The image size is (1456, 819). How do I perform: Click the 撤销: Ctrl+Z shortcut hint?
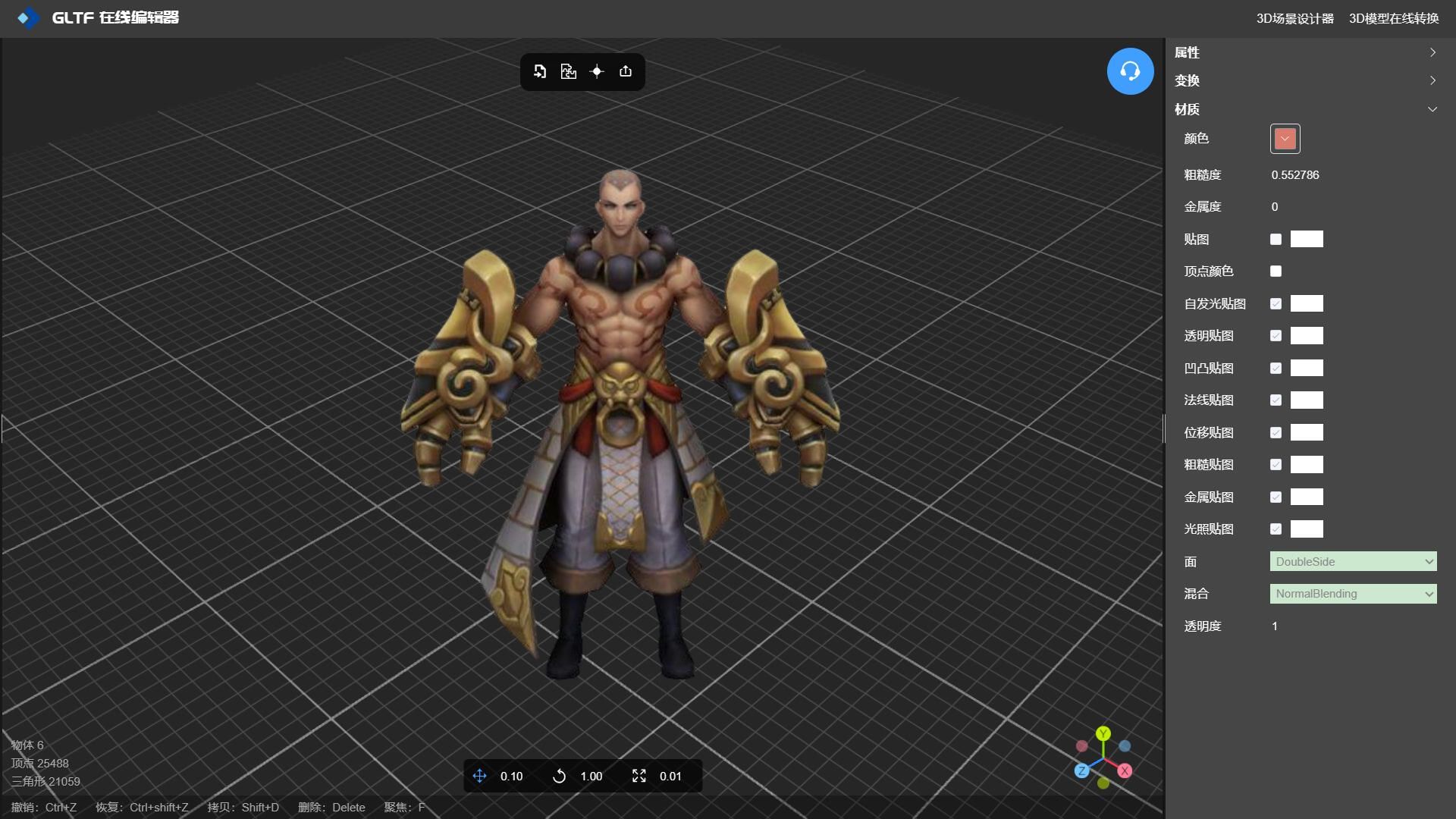click(x=44, y=807)
